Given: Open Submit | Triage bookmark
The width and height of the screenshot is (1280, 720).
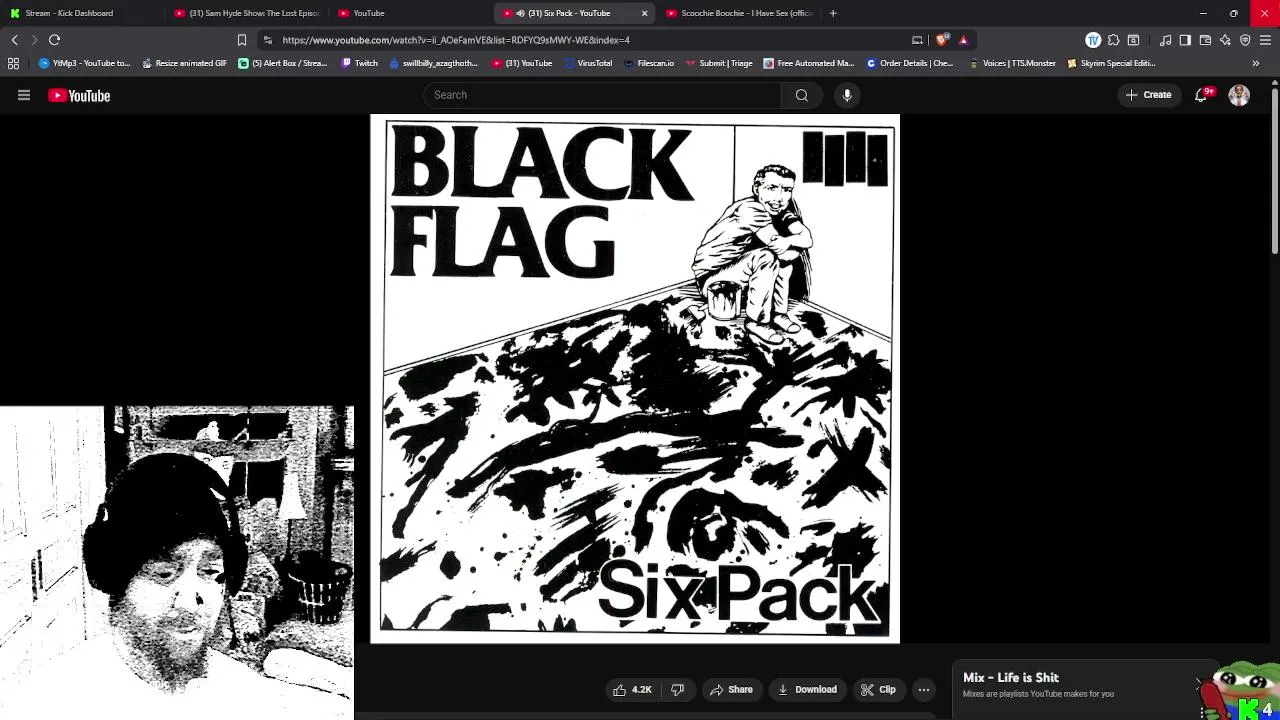Looking at the screenshot, I should [719, 63].
